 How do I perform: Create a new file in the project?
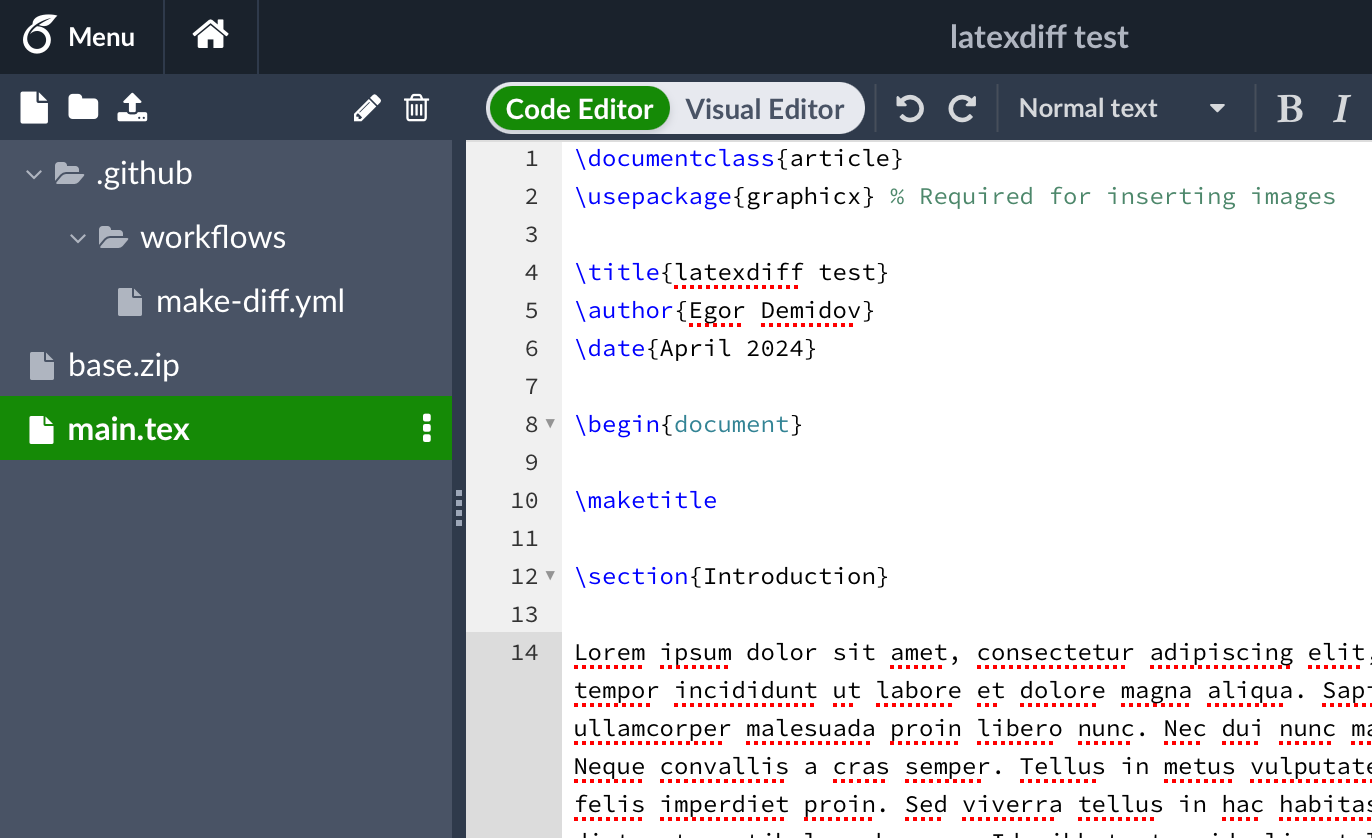33,107
